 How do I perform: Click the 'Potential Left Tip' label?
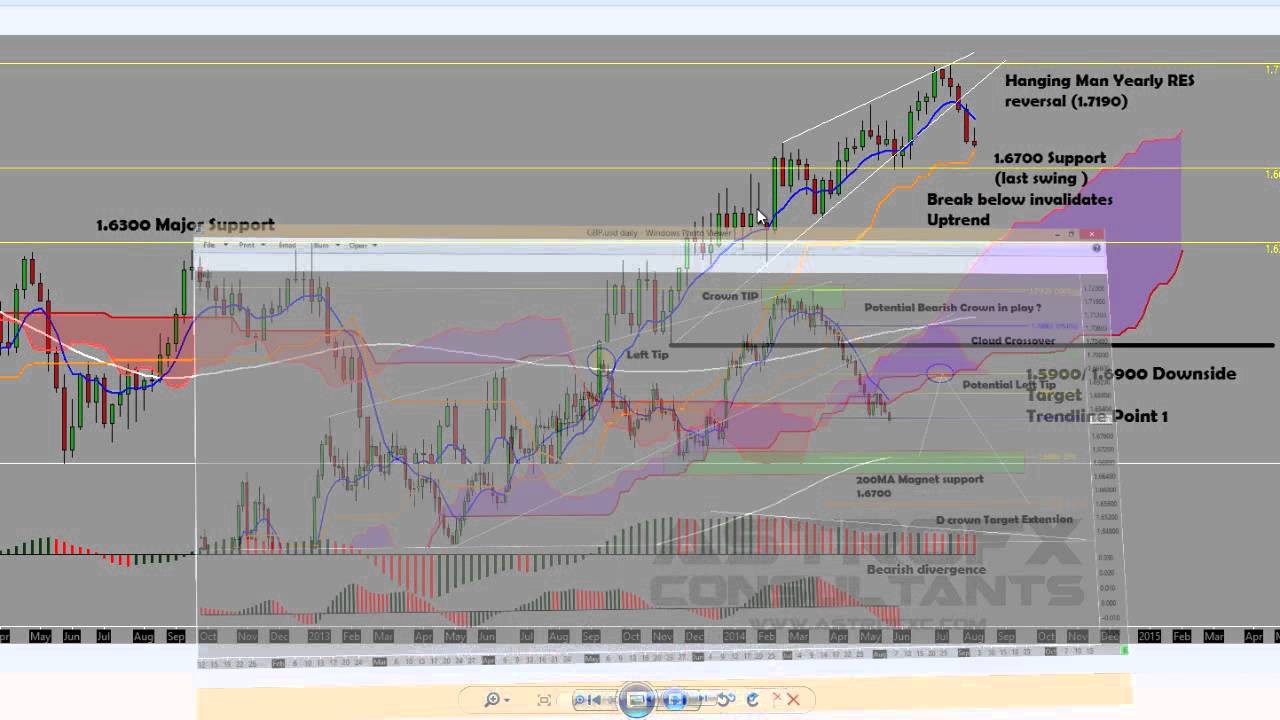[1008, 385]
